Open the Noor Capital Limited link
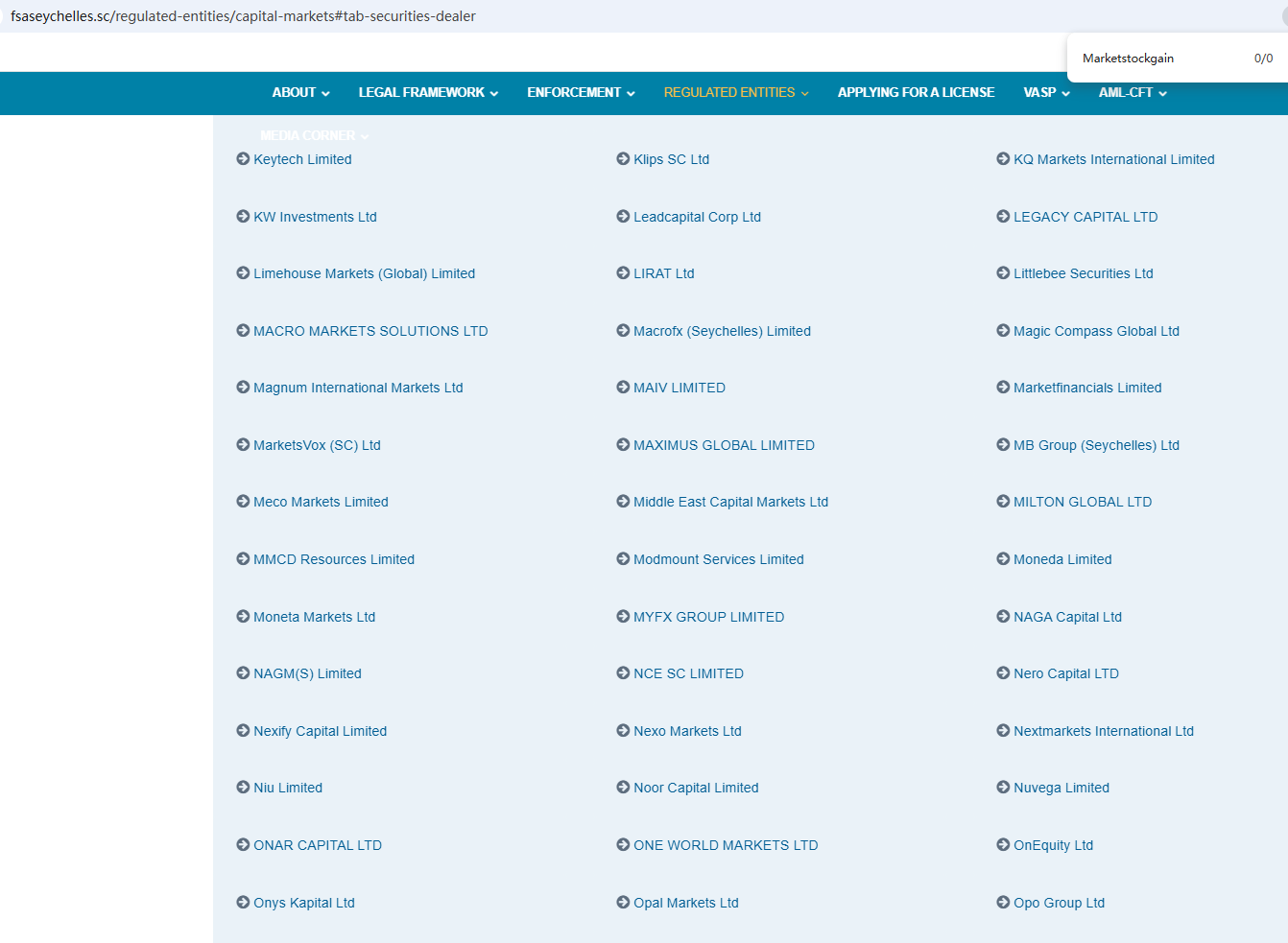 point(696,788)
